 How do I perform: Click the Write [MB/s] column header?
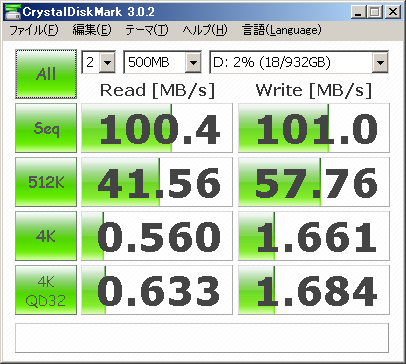coord(314,90)
